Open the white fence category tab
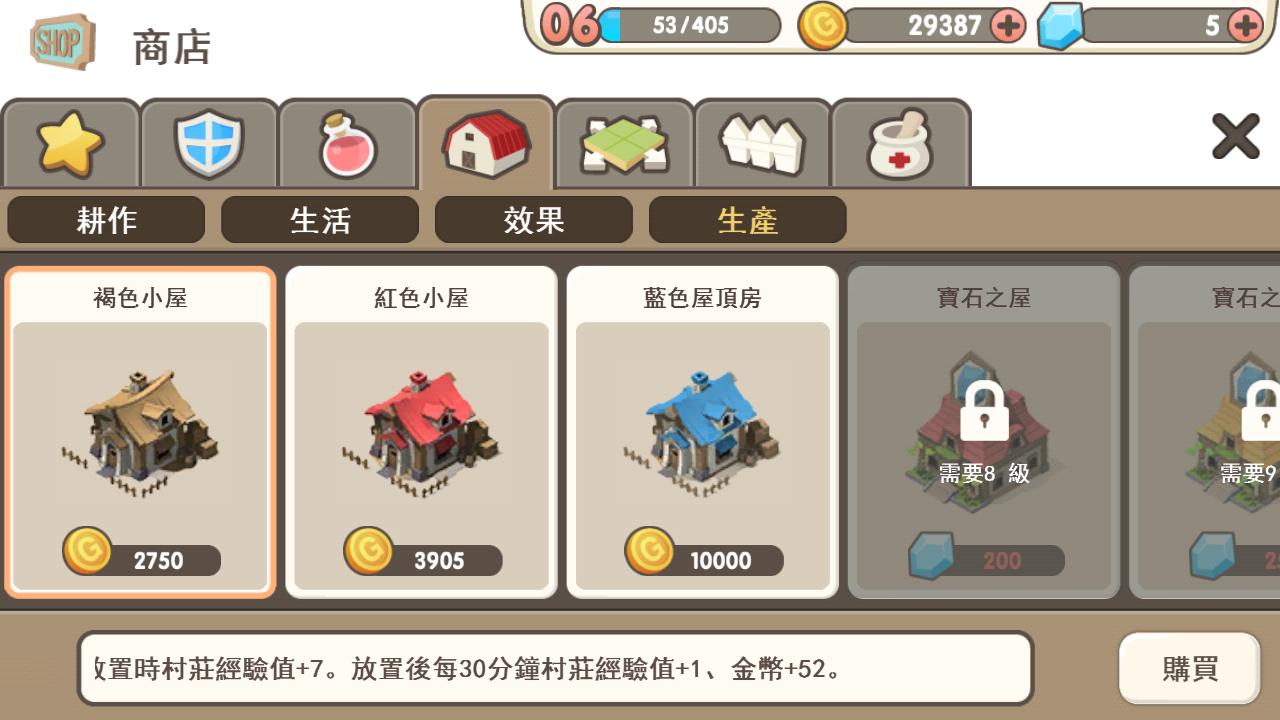Viewport: 1280px width, 720px height. click(762, 143)
